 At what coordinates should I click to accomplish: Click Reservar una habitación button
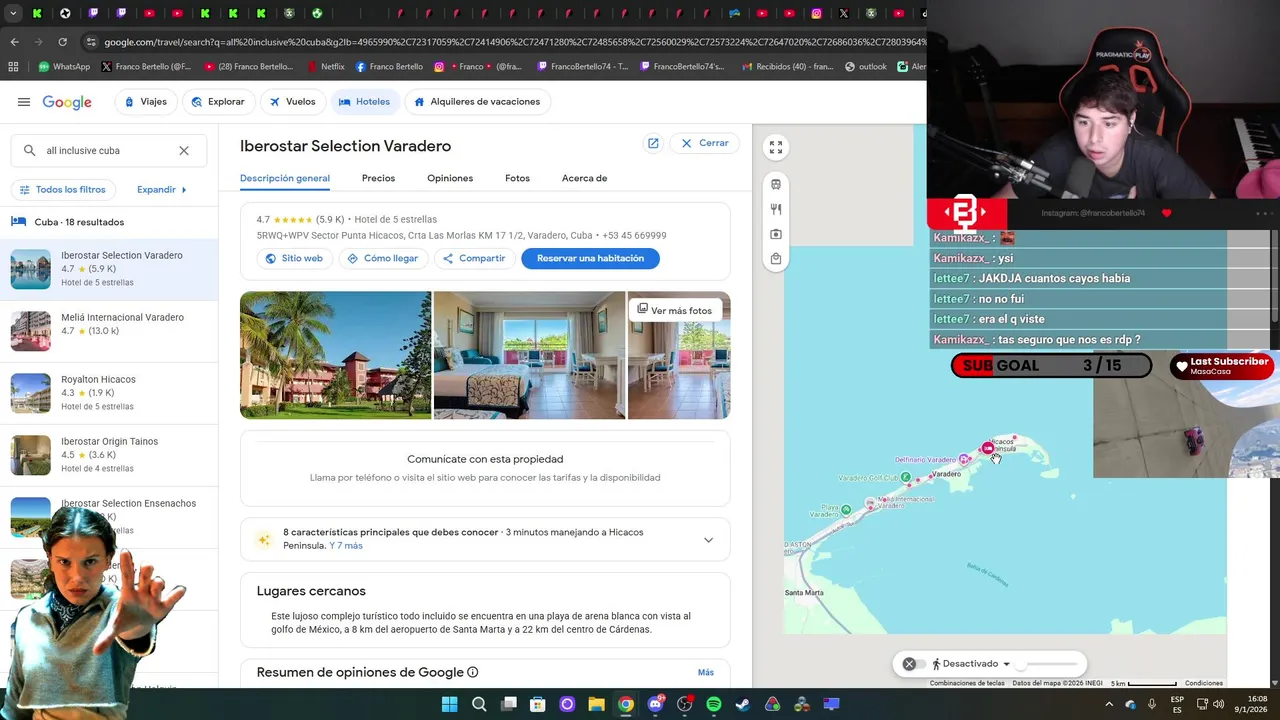click(590, 258)
